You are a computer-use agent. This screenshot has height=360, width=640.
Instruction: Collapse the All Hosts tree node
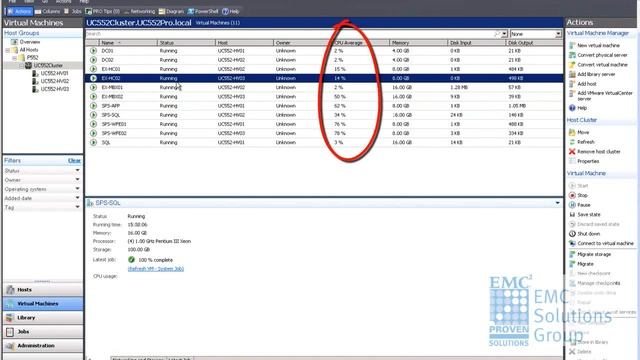(x=7, y=50)
